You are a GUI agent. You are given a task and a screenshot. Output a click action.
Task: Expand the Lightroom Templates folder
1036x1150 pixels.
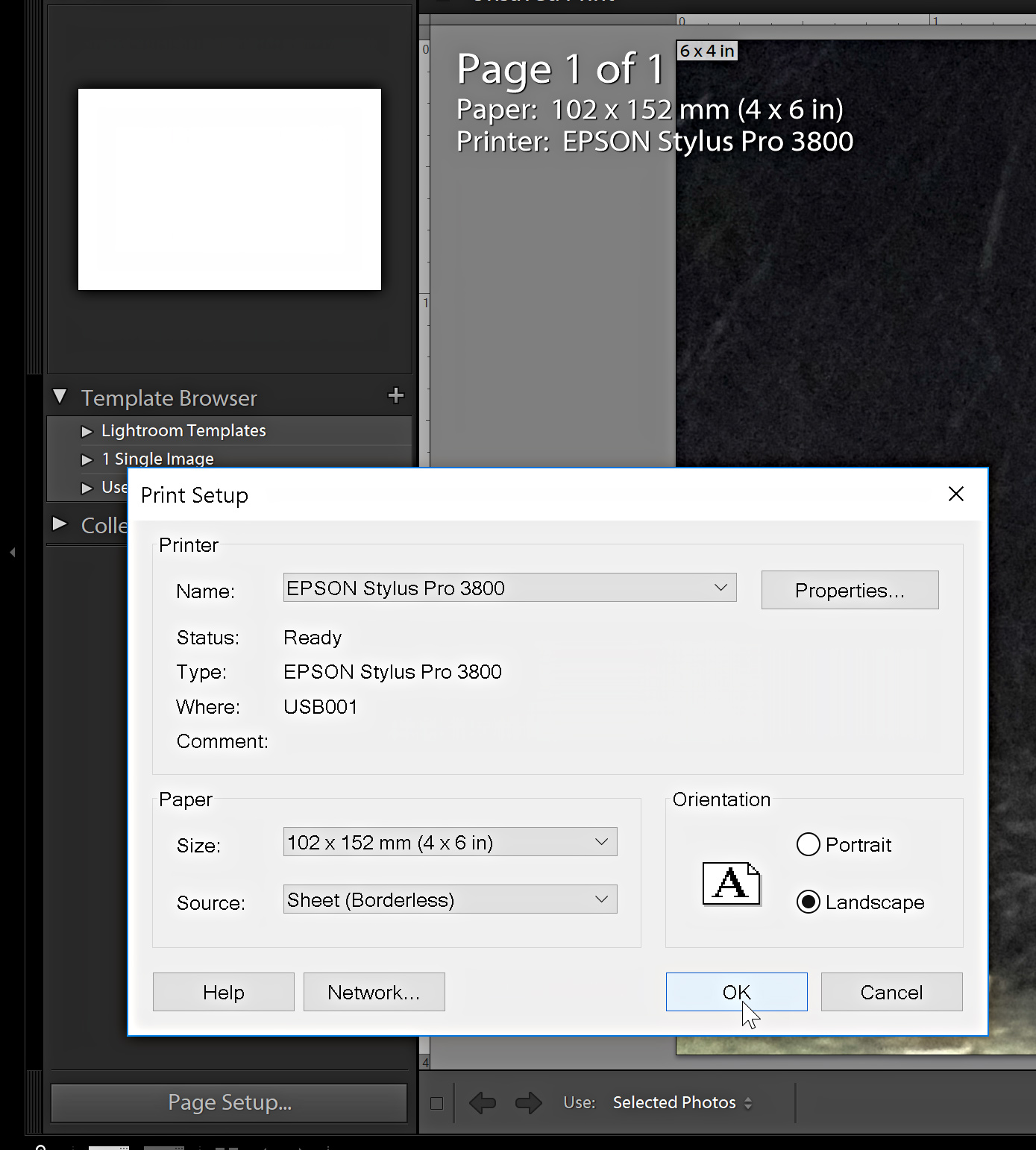[x=86, y=430]
